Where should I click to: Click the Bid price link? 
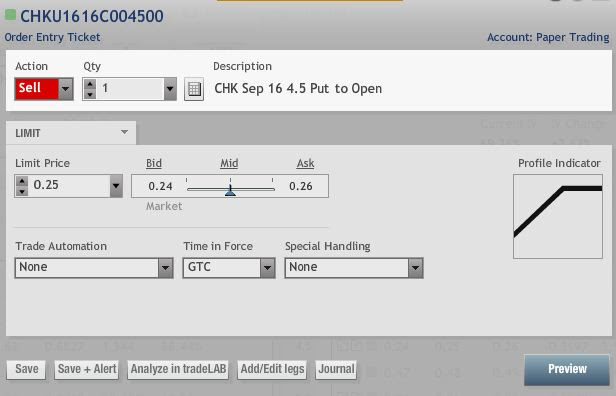(154, 163)
